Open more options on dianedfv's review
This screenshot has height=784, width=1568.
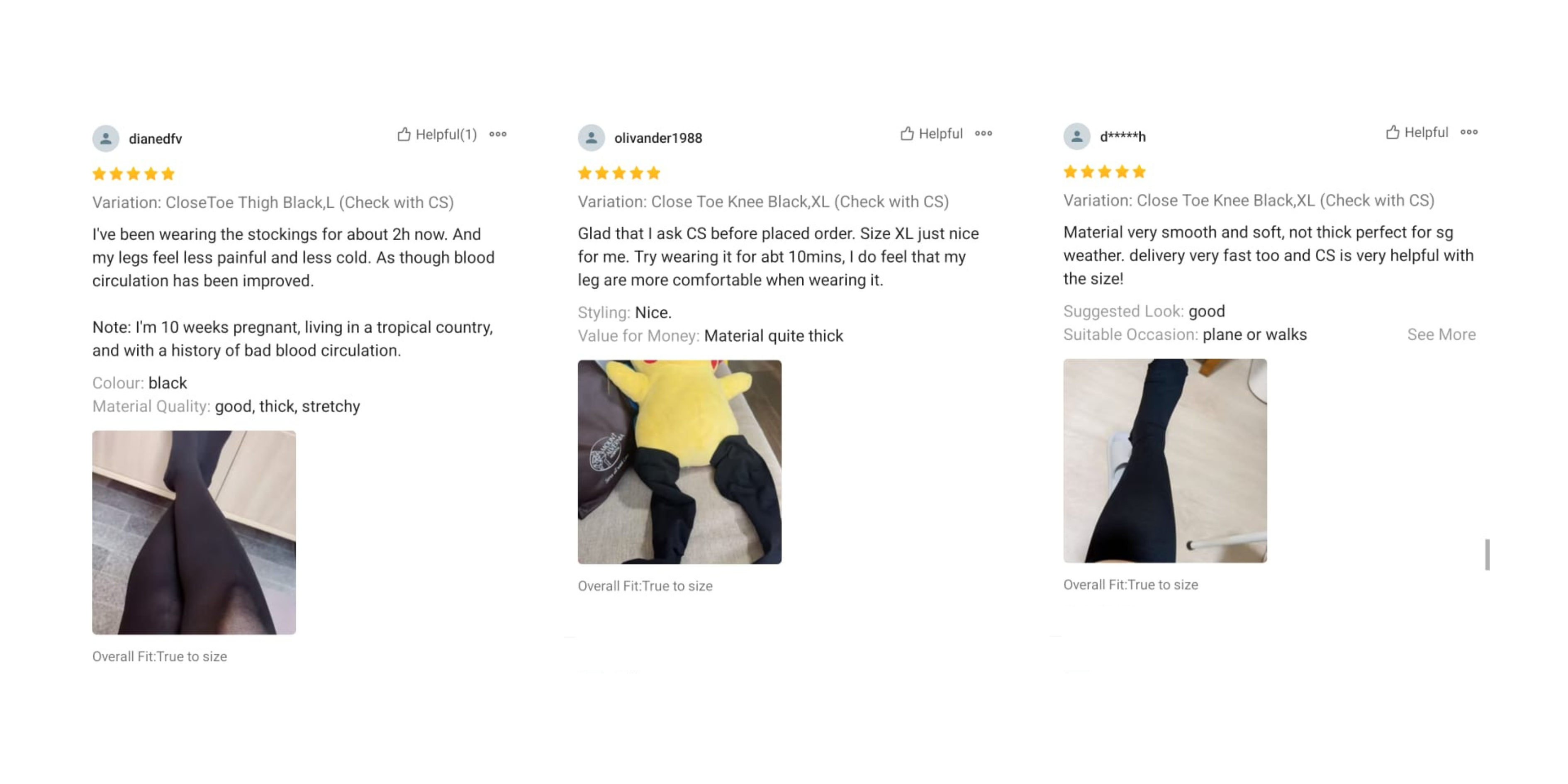(x=498, y=134)
